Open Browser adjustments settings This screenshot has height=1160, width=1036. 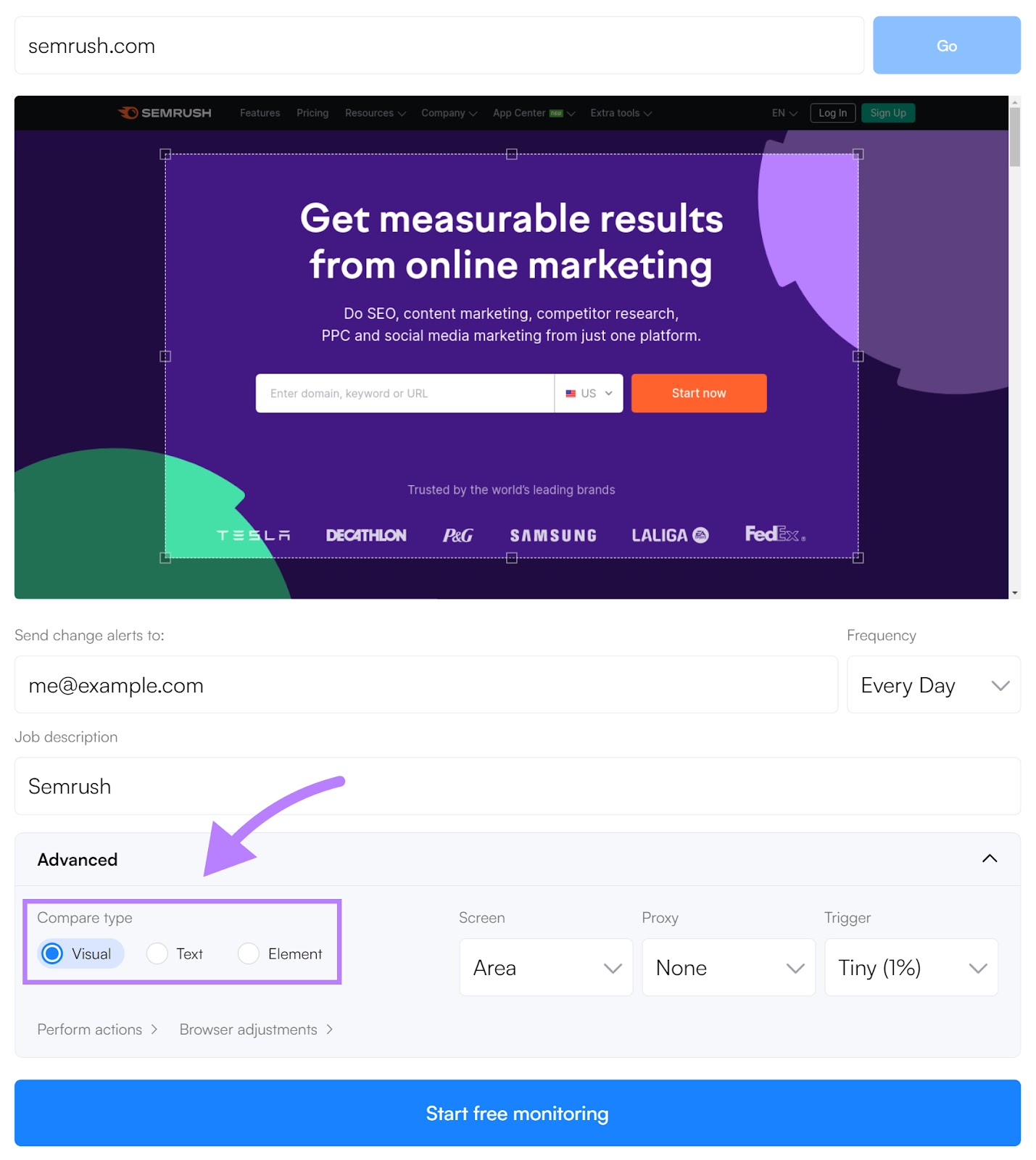[x=254, y=1029]
